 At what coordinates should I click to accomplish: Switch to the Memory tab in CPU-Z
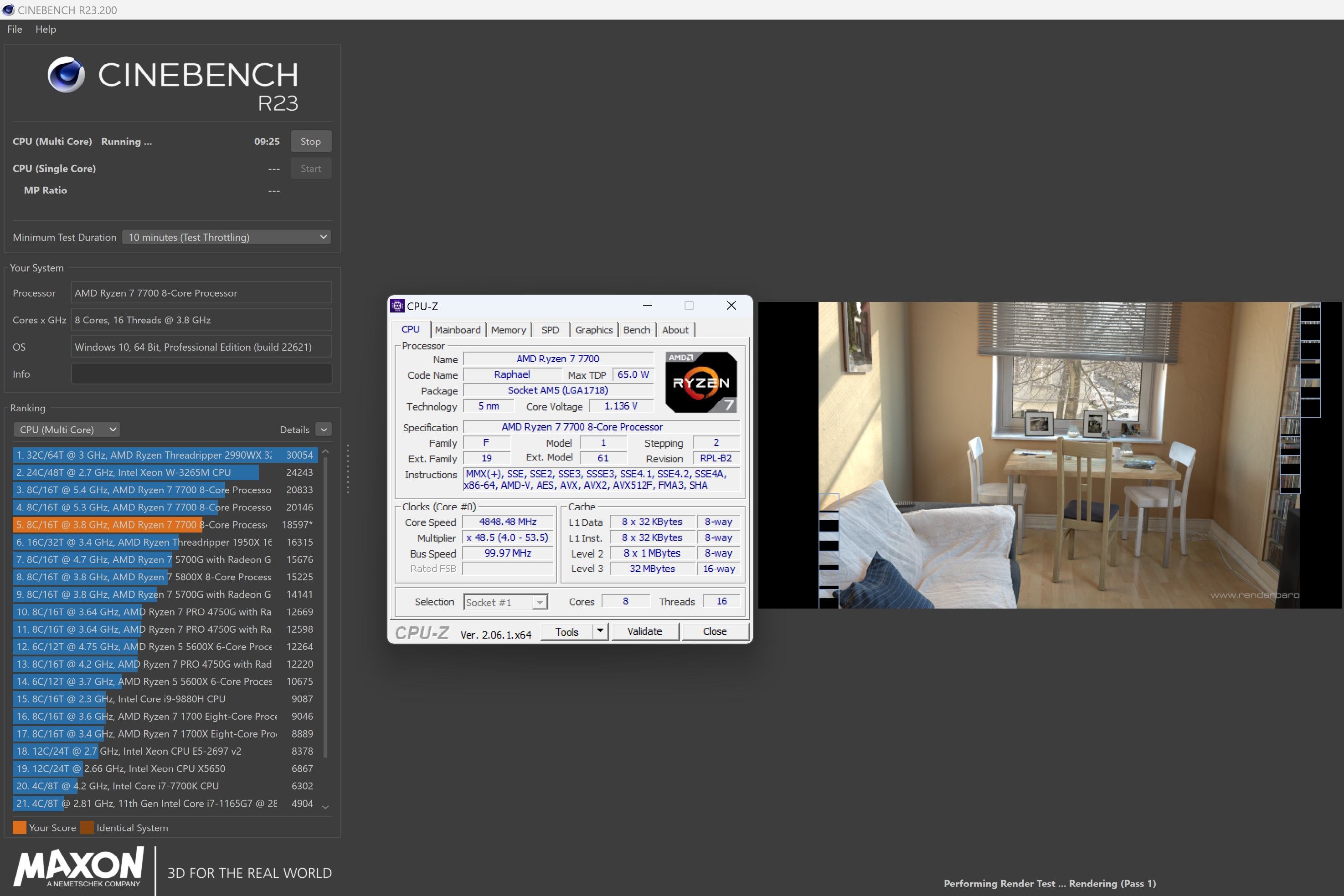point(508,330)
